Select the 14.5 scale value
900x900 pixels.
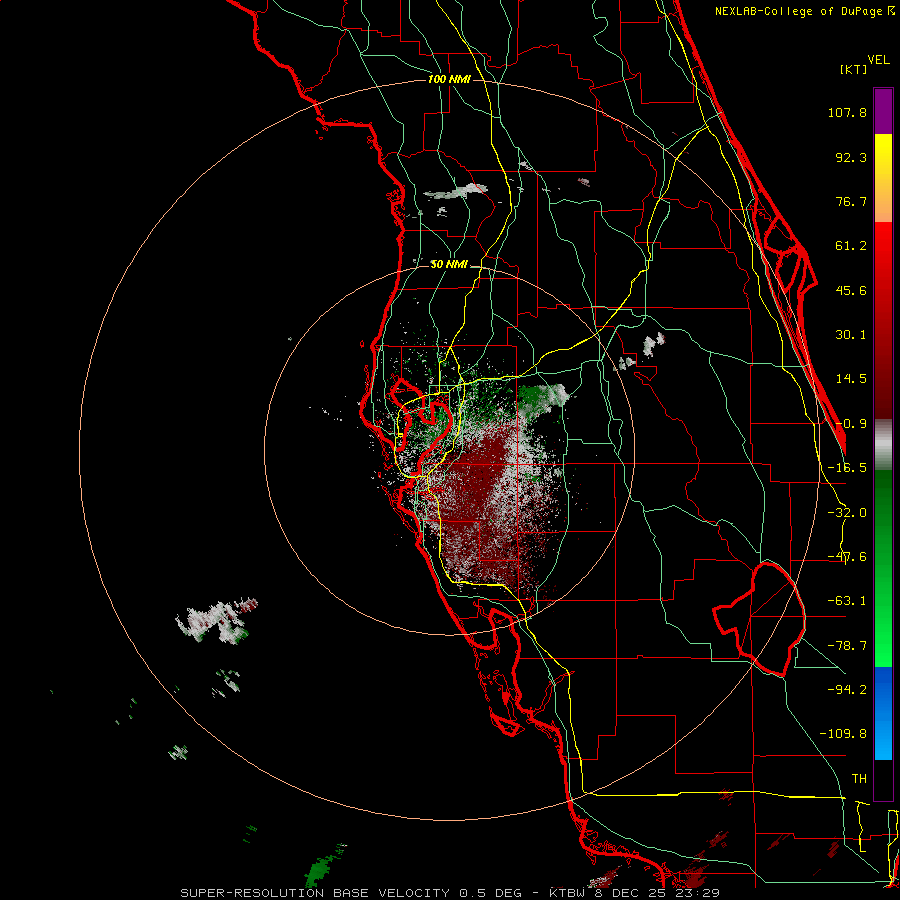point(851,379)
